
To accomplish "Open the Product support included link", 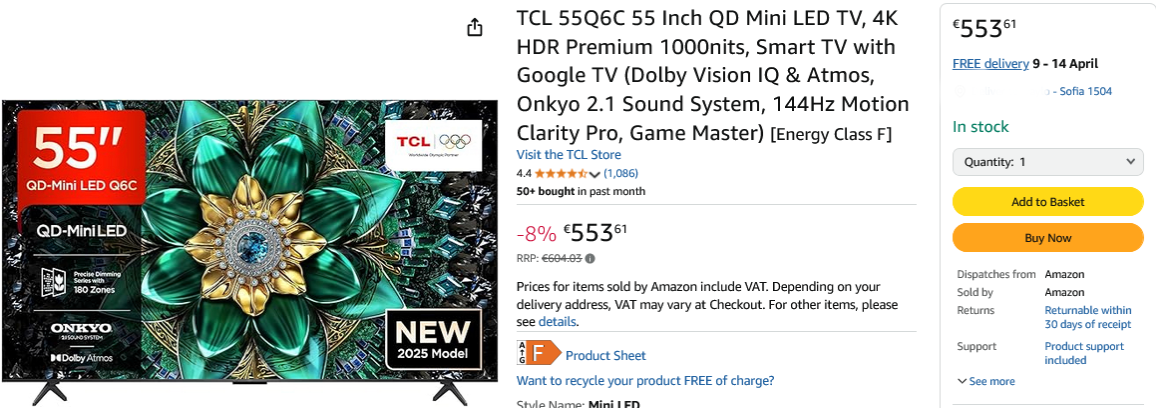I will pyautogui.click(x=1084, y=353).
